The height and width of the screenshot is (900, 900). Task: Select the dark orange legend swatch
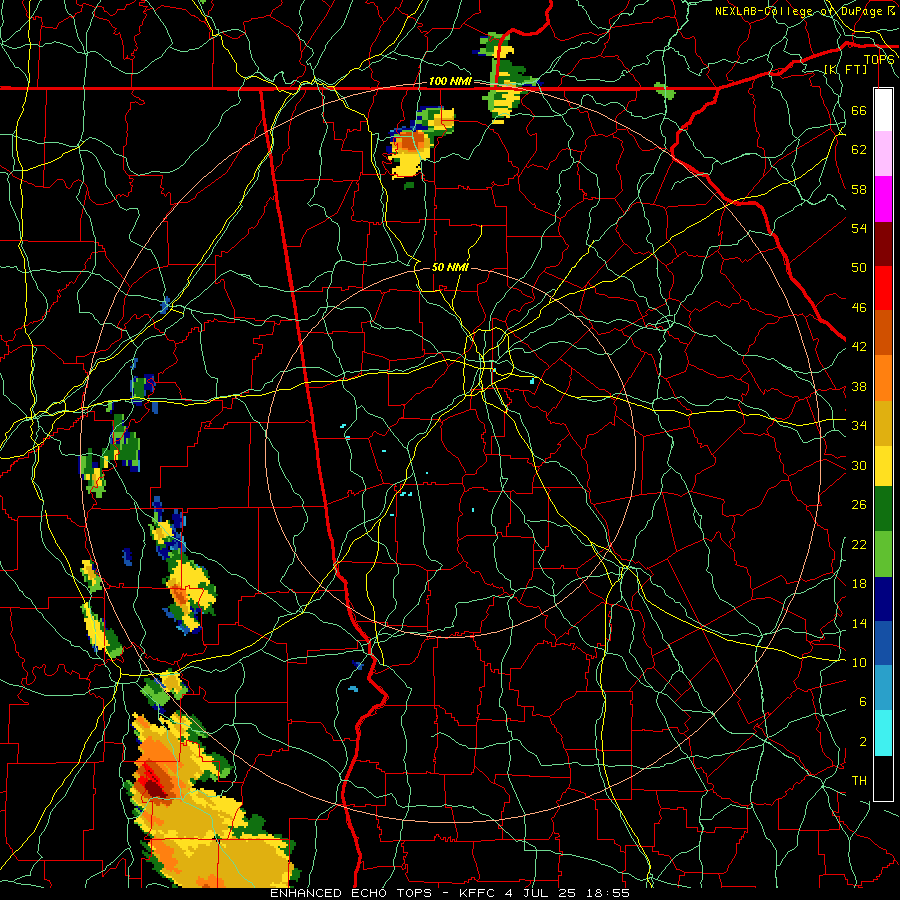click(x=883, y=332)
